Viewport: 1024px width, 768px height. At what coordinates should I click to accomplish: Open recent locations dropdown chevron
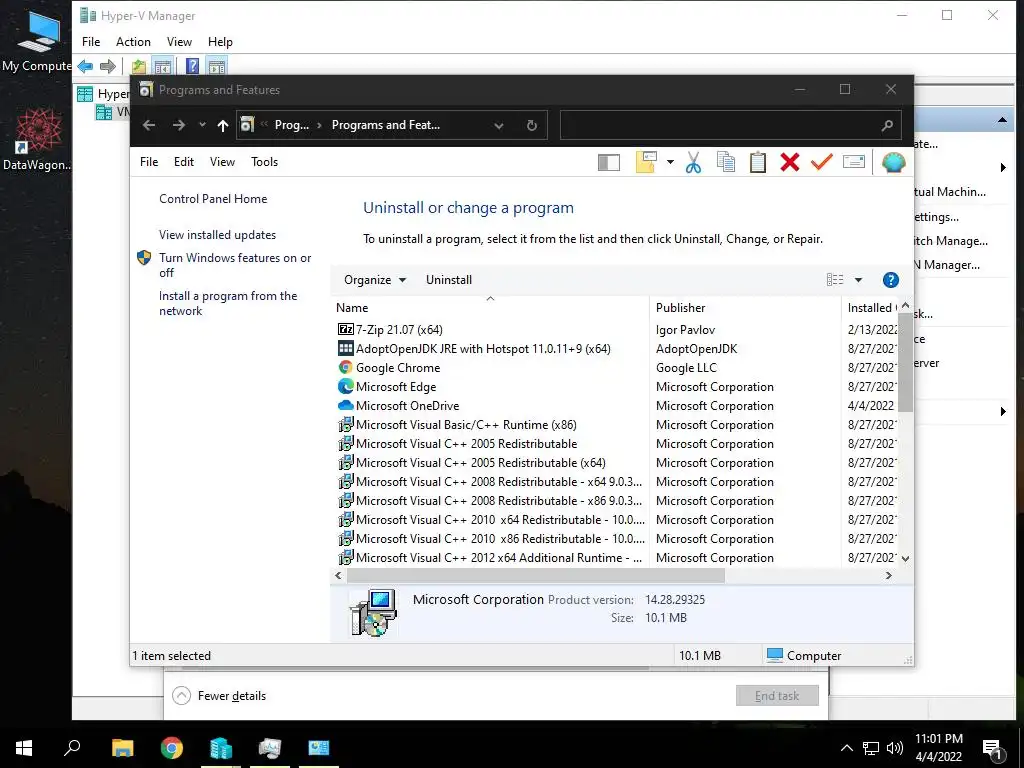pyautogui.click(x=202, y=125)
